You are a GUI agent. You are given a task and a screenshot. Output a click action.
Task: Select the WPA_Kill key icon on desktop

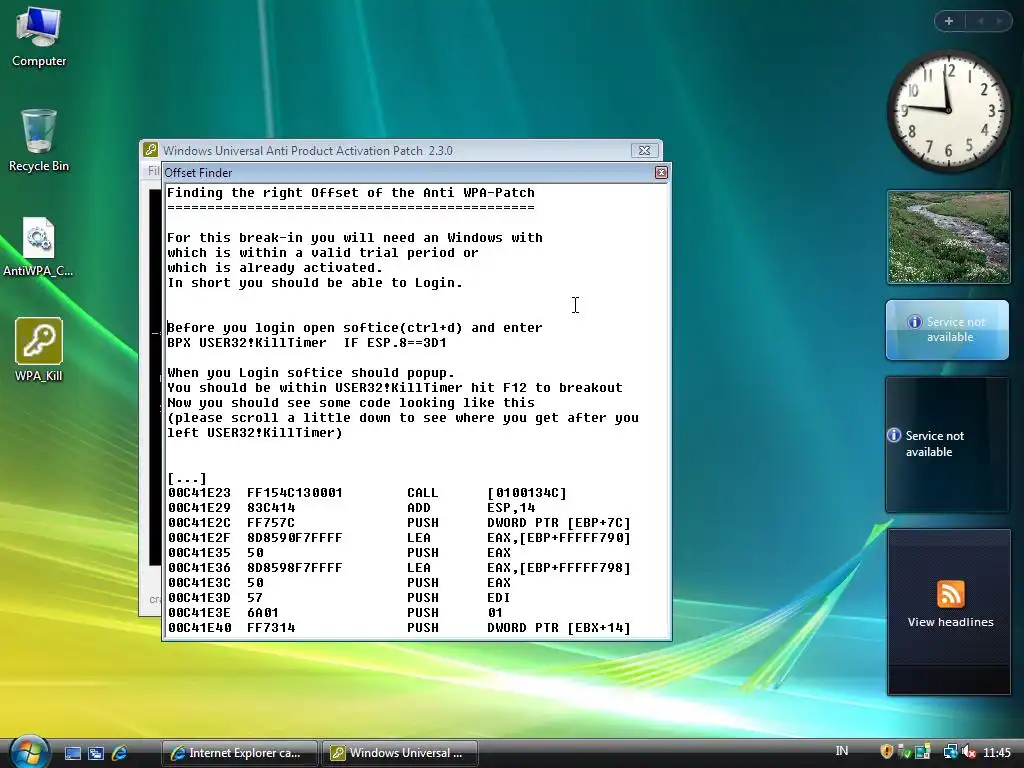click(39, 349)
